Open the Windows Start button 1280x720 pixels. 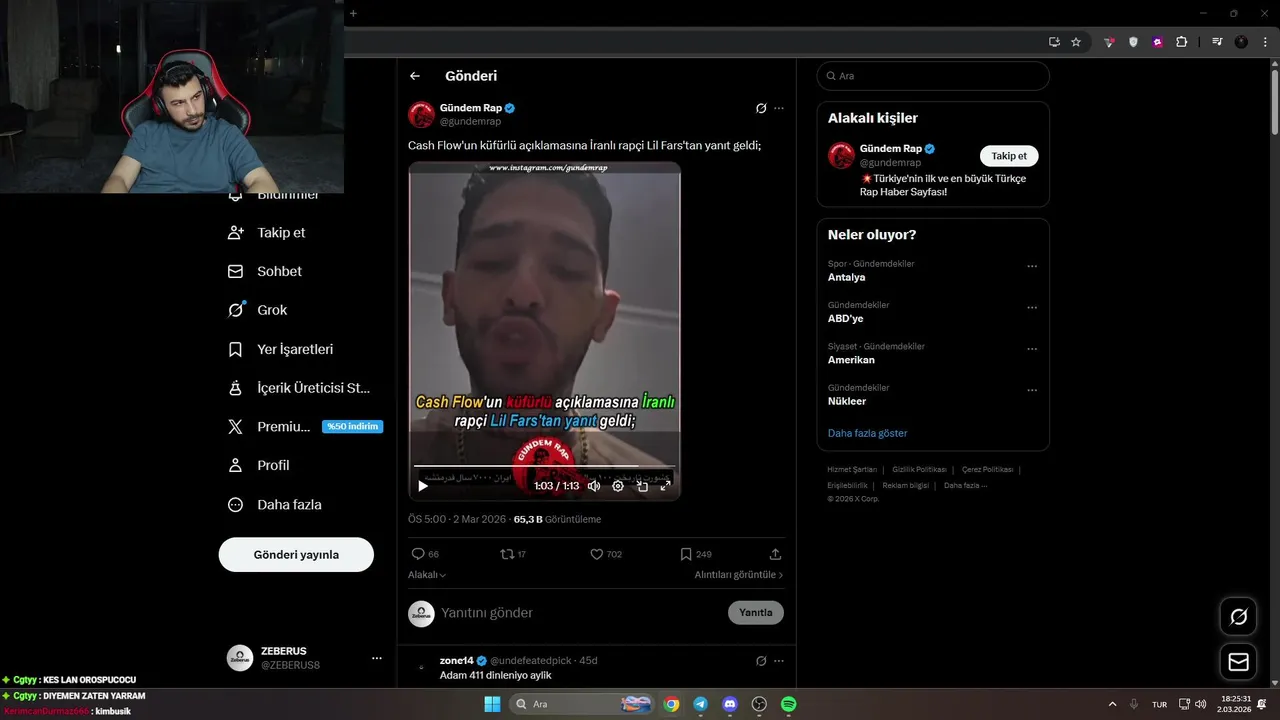coord(492,704)
